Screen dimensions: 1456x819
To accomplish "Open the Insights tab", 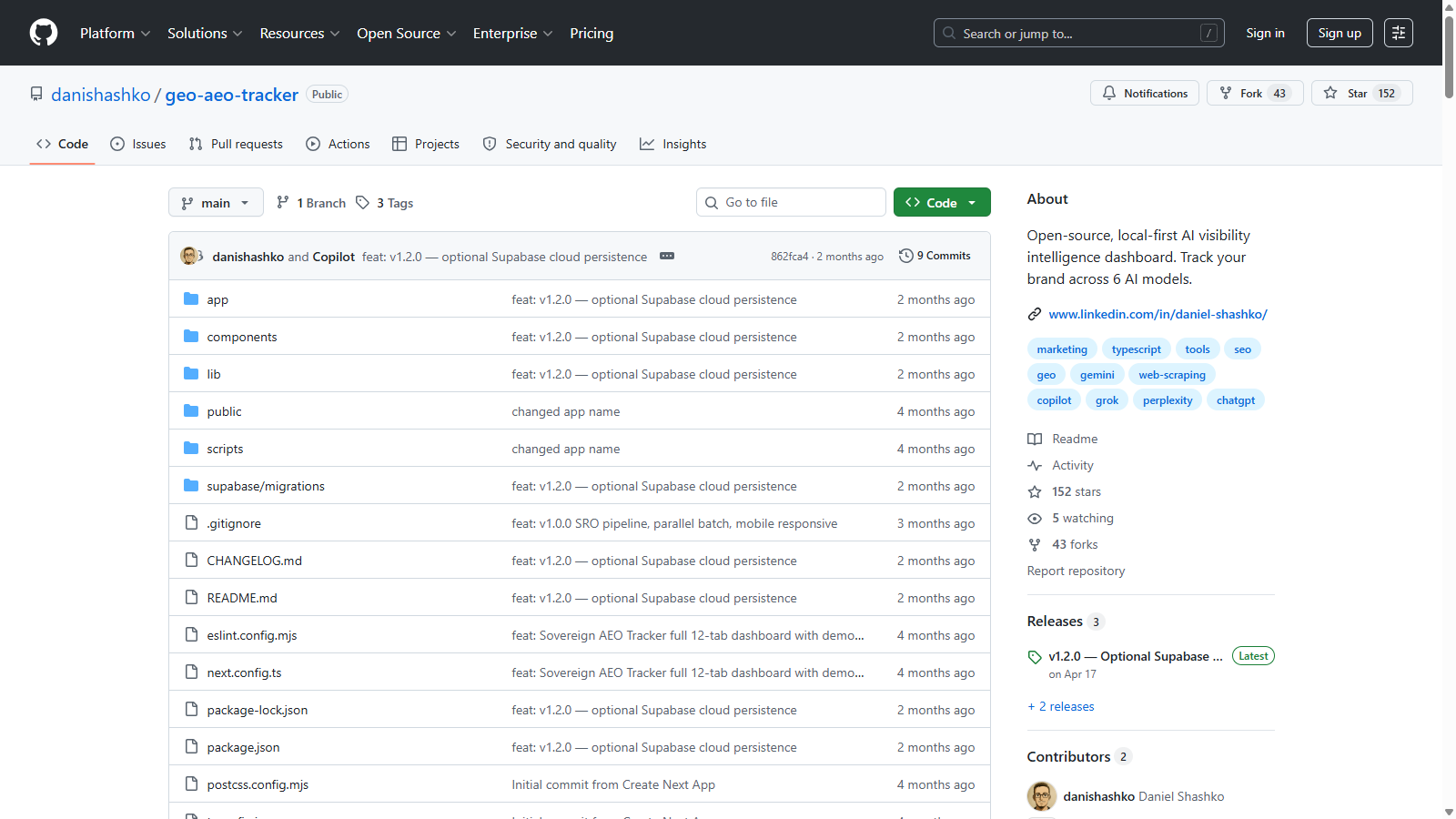I will pos(673,144).
